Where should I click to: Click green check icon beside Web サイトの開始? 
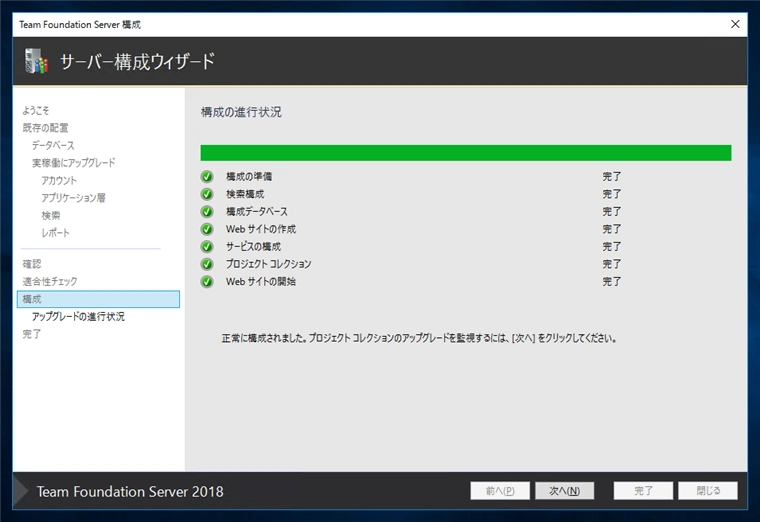coord(207,281)
